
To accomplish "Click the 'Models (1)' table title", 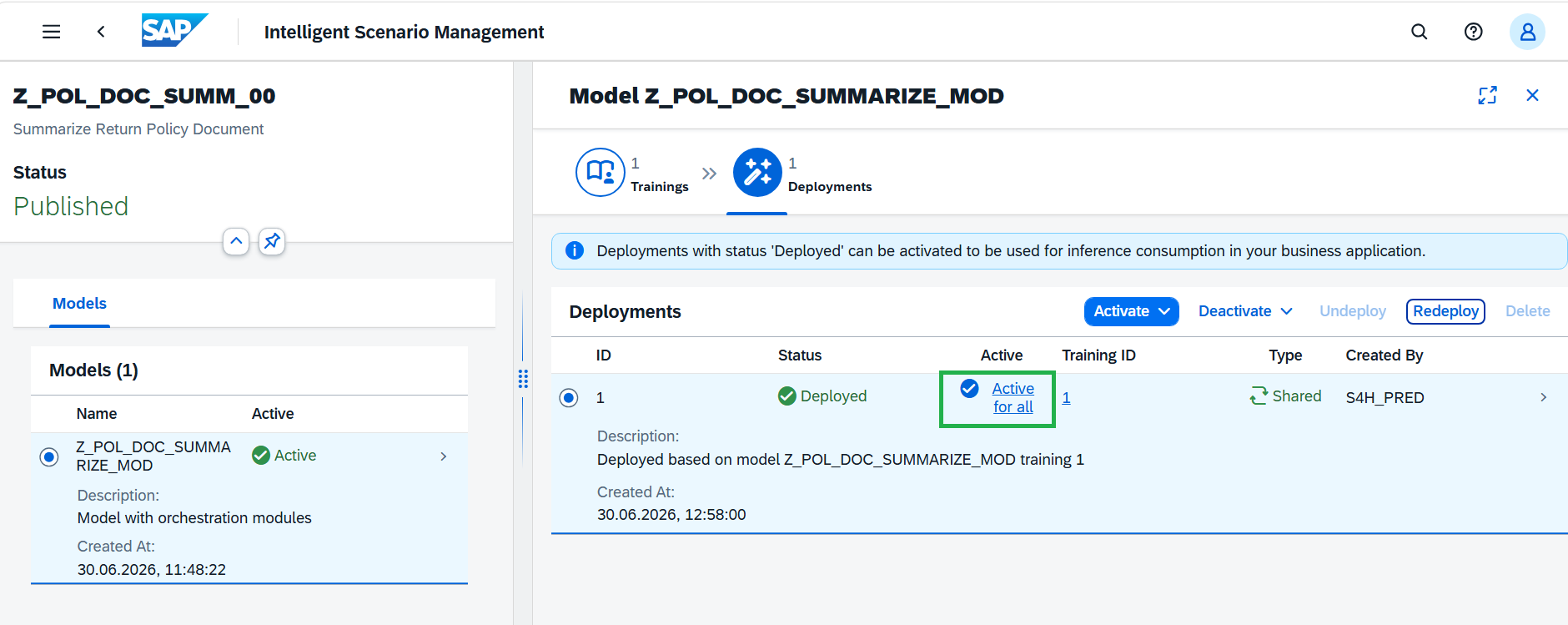I will tap(93, 370).
